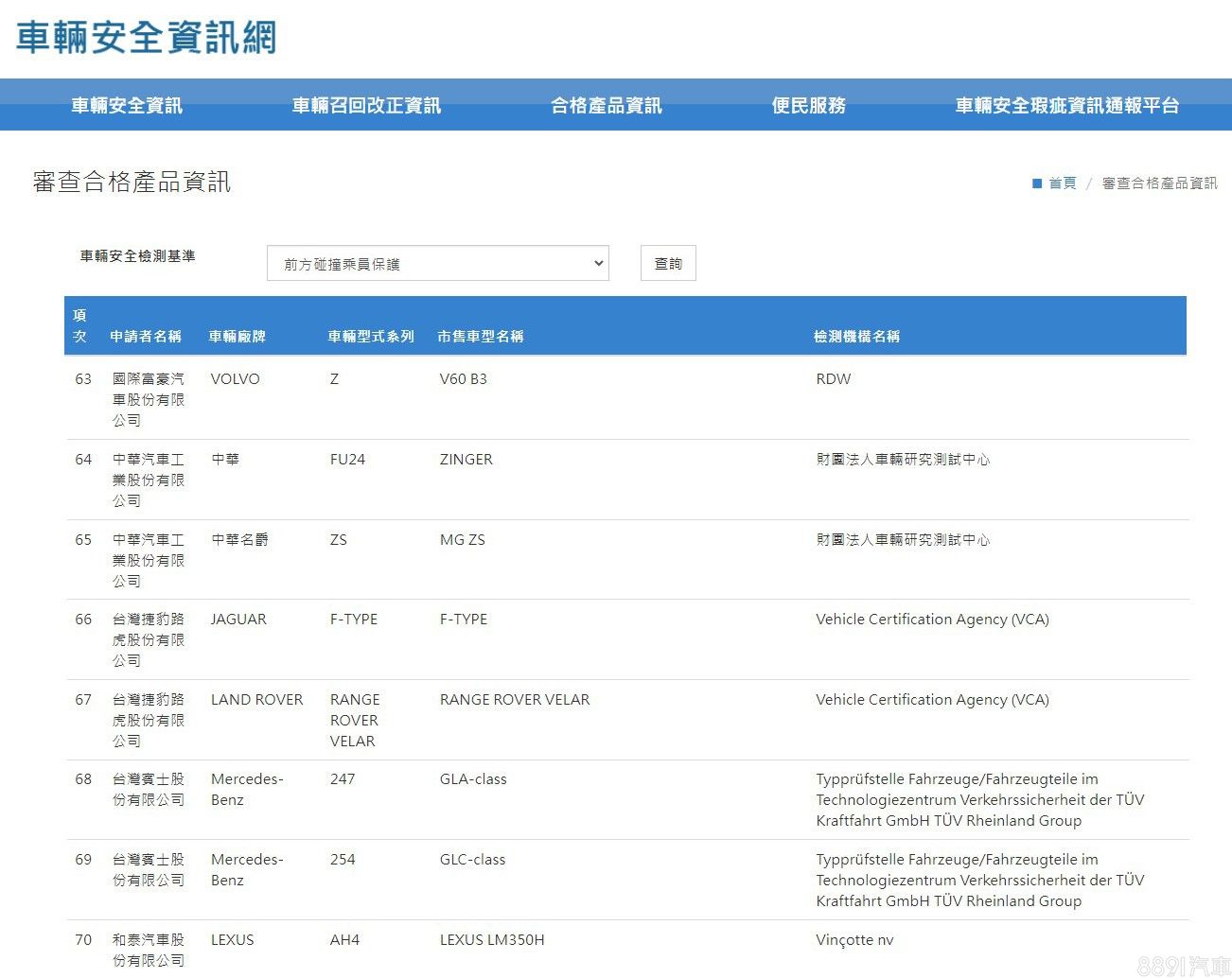Viewport: 1232px width, 978px height.
Task: Click the 審查合格產品資訊 breadcrumb text
Action: 1159,183
